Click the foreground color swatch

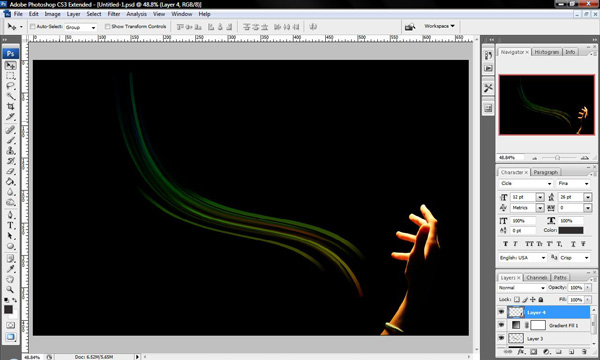(8, 309)
